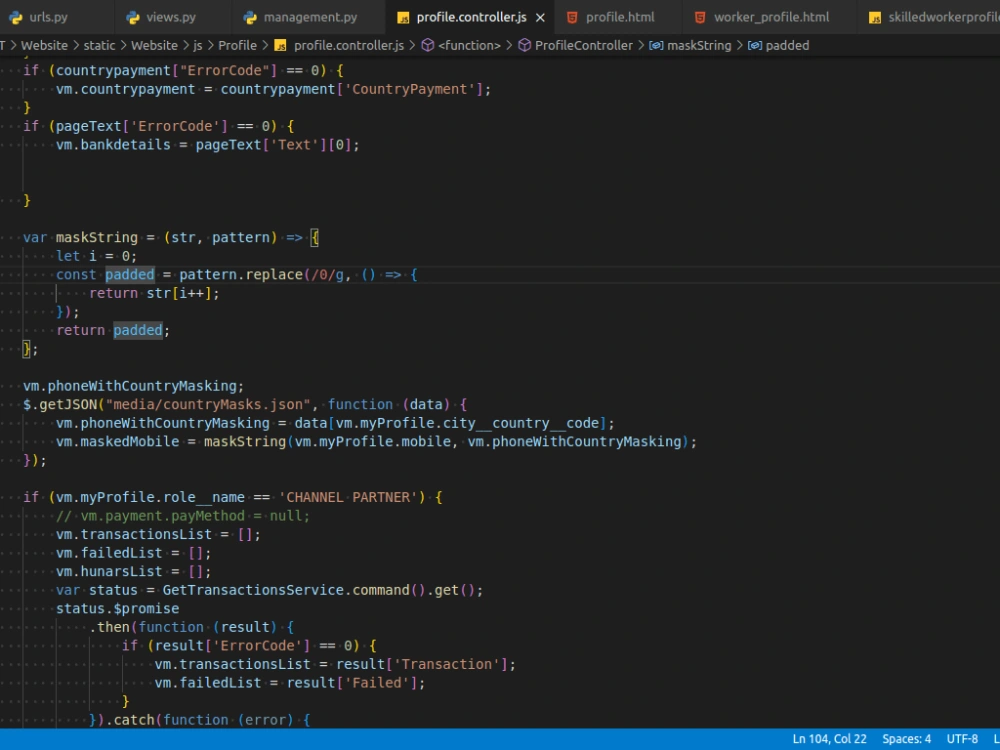
Task: Click JS icon on skilledworkerprofile tab
Action: click(x=875, y=18)
